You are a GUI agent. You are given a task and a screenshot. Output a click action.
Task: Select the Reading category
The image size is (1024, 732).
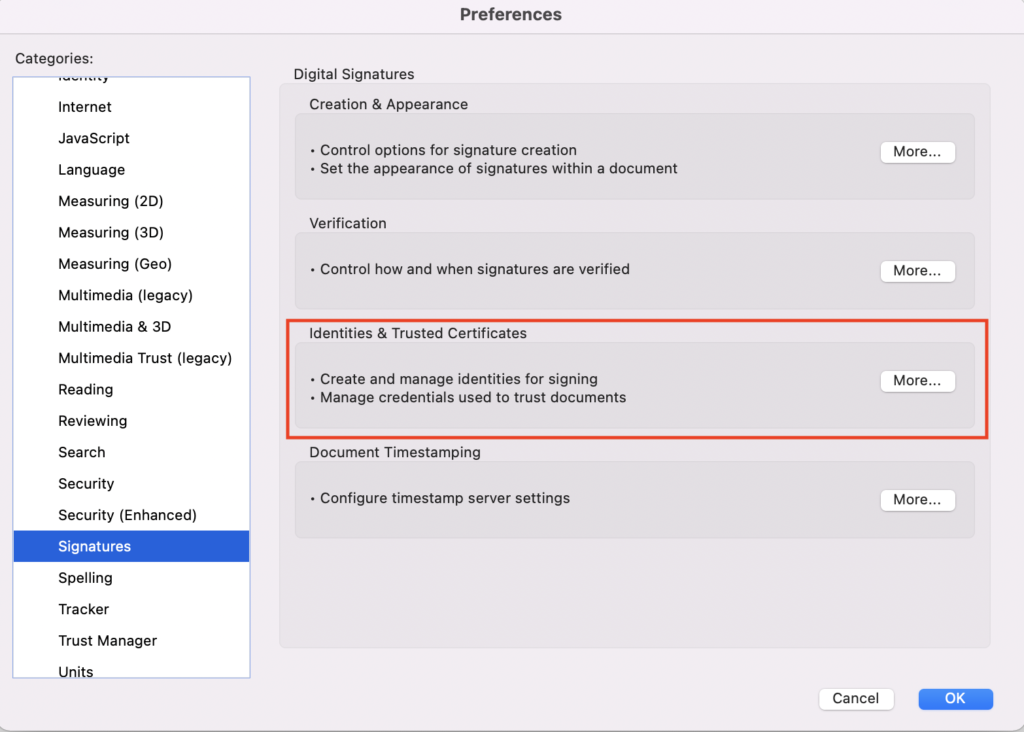tap(86, 390)
